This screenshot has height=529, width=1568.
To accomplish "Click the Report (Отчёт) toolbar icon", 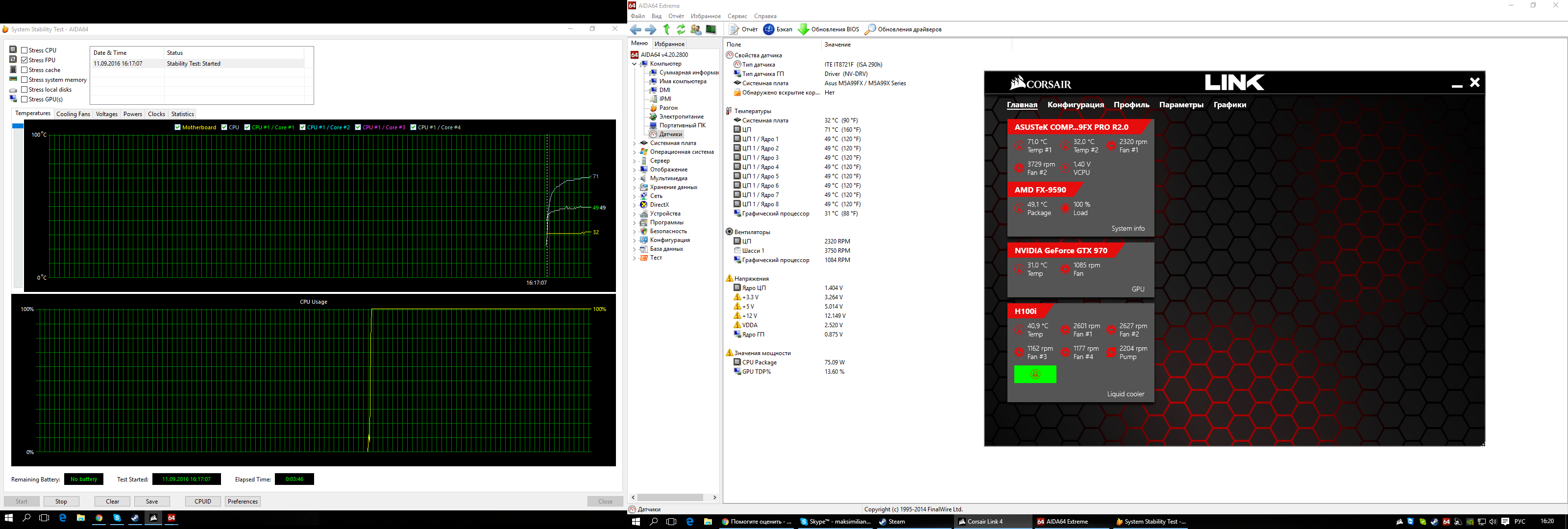I will [743, 29].
